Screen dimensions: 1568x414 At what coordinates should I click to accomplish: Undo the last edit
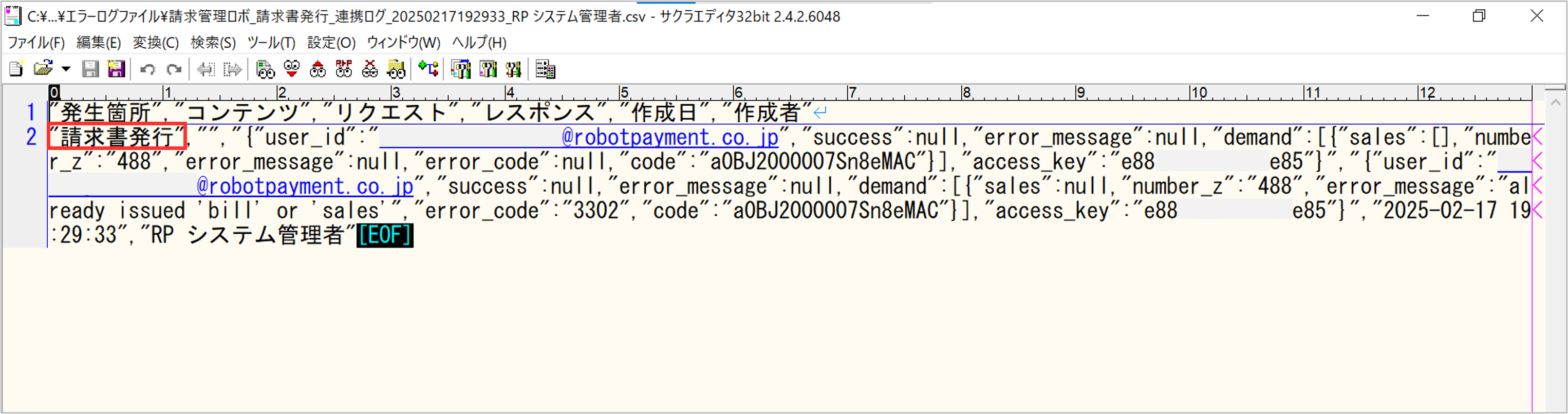click(147, 69)
